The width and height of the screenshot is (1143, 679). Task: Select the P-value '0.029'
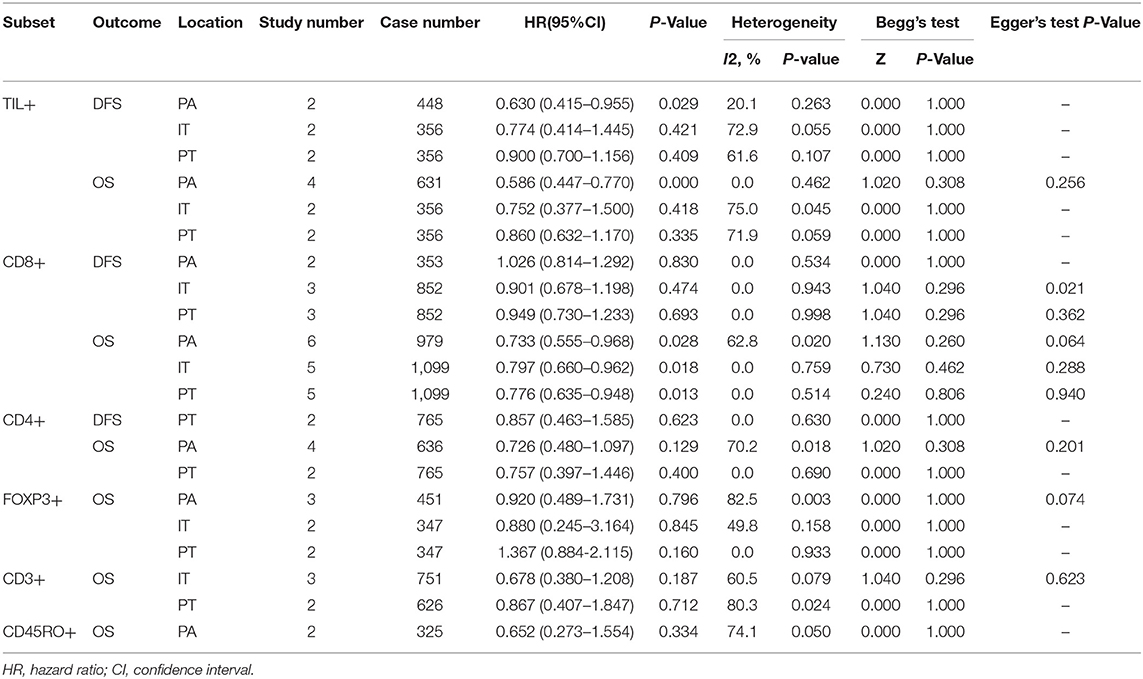(x=679, y=104)
